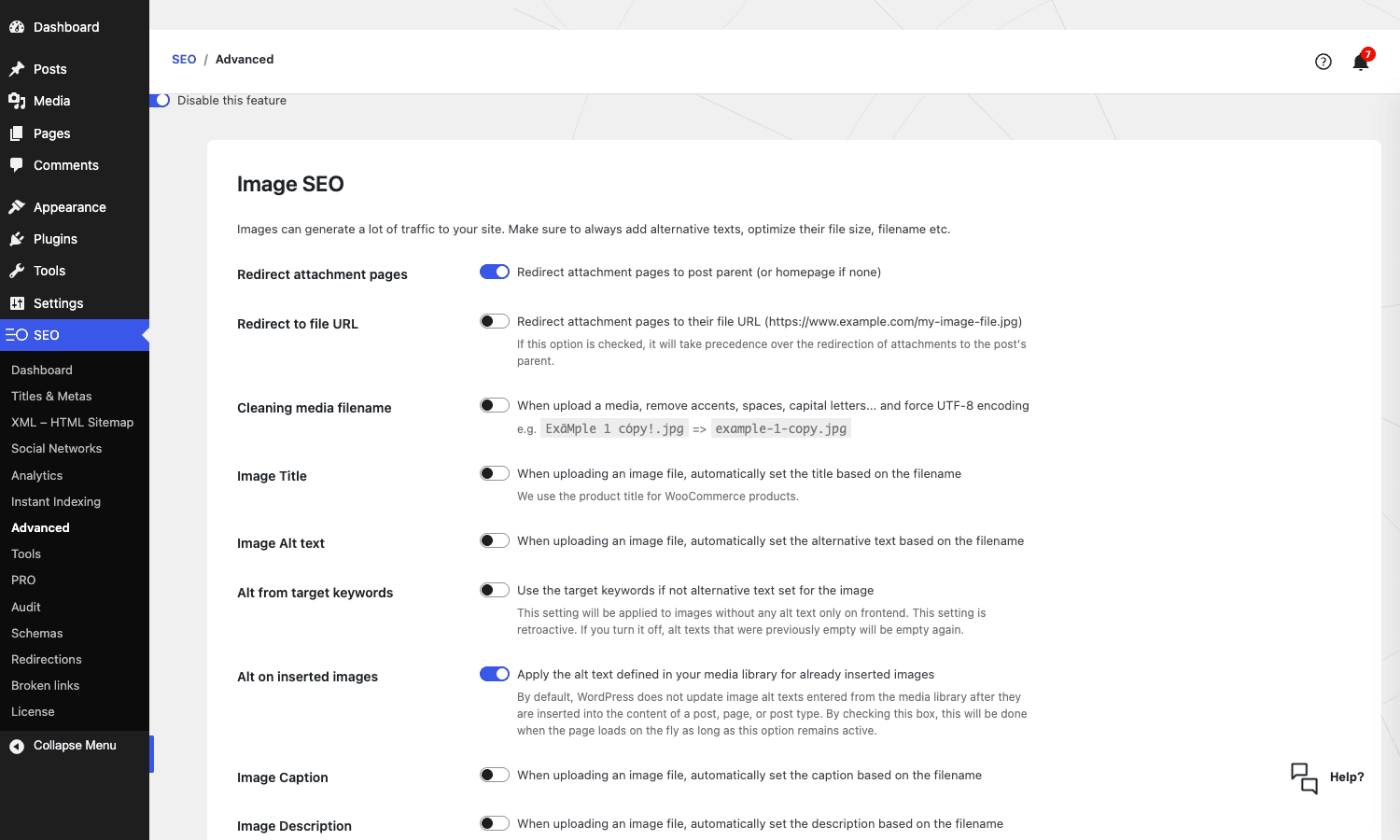
Task: Click the Advanced breadcrumb text
Action: [245, 59]
